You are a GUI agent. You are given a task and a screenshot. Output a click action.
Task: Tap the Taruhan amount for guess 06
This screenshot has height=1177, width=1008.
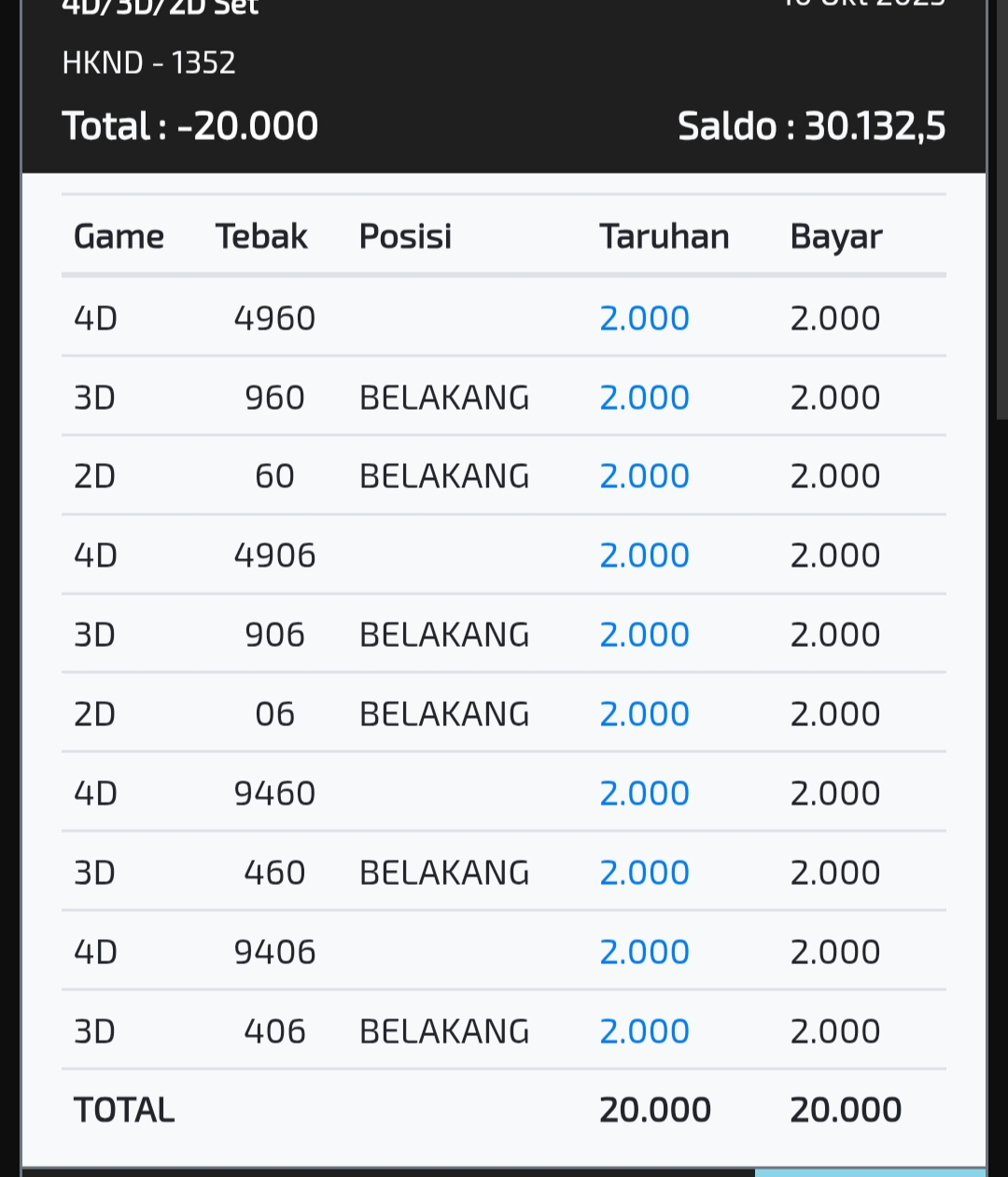pyautogui.click(x=644, y=714)
